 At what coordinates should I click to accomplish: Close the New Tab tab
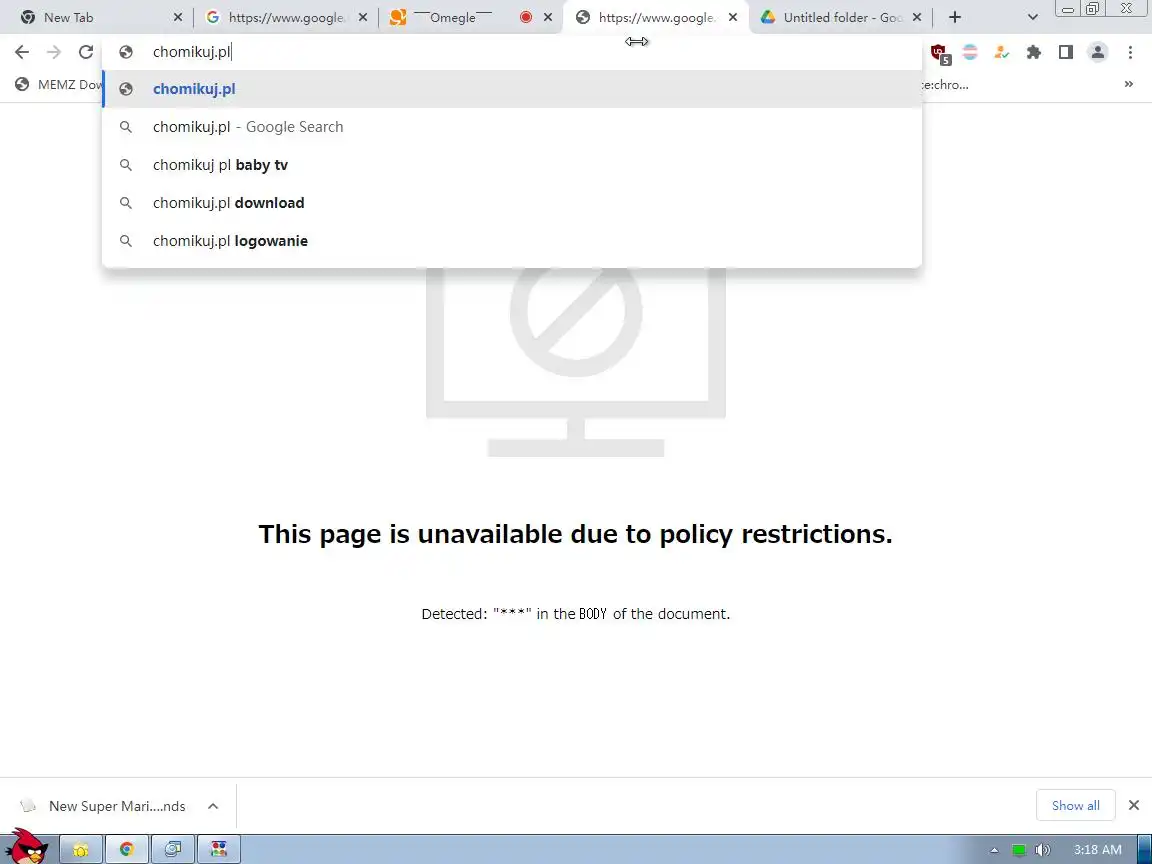click(x=178, y=17)
